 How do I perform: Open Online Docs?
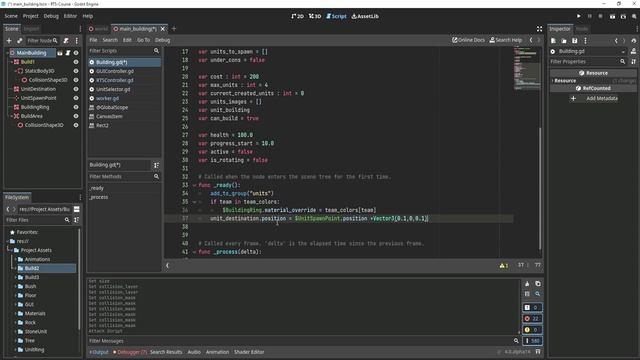coord(468,40)
